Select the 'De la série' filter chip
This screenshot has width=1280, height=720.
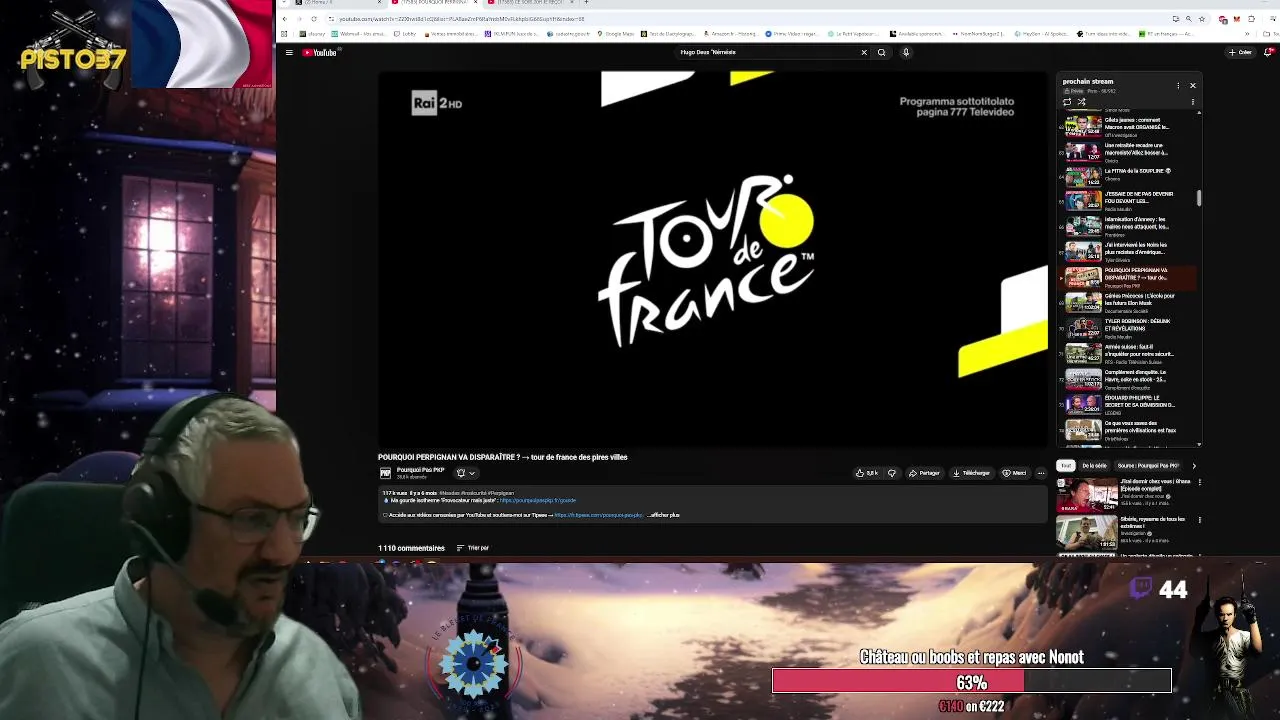[1094, 465]
